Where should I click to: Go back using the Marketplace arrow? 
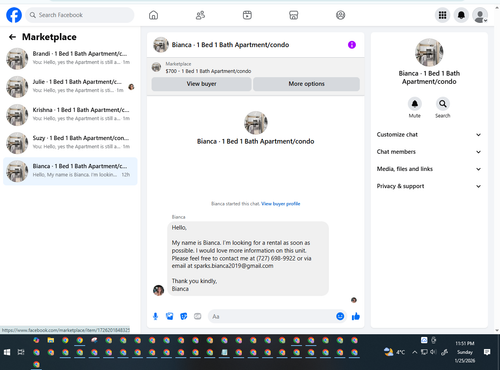[12, 37]
